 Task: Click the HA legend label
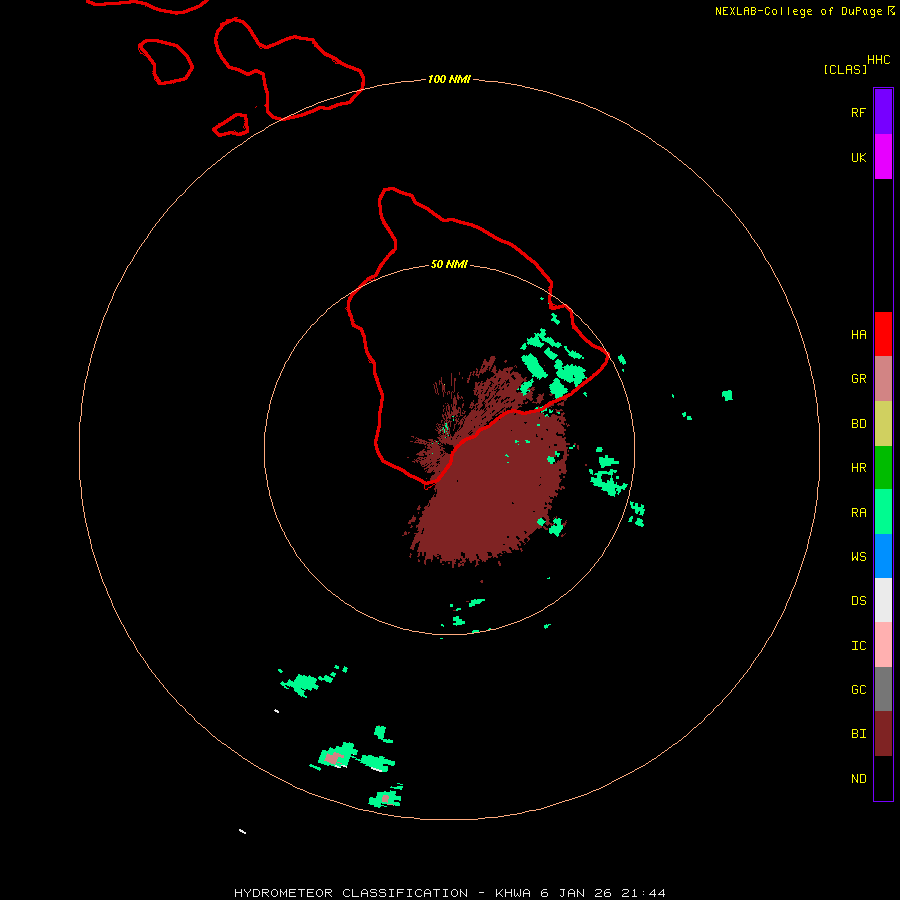(x=858, y=335)
